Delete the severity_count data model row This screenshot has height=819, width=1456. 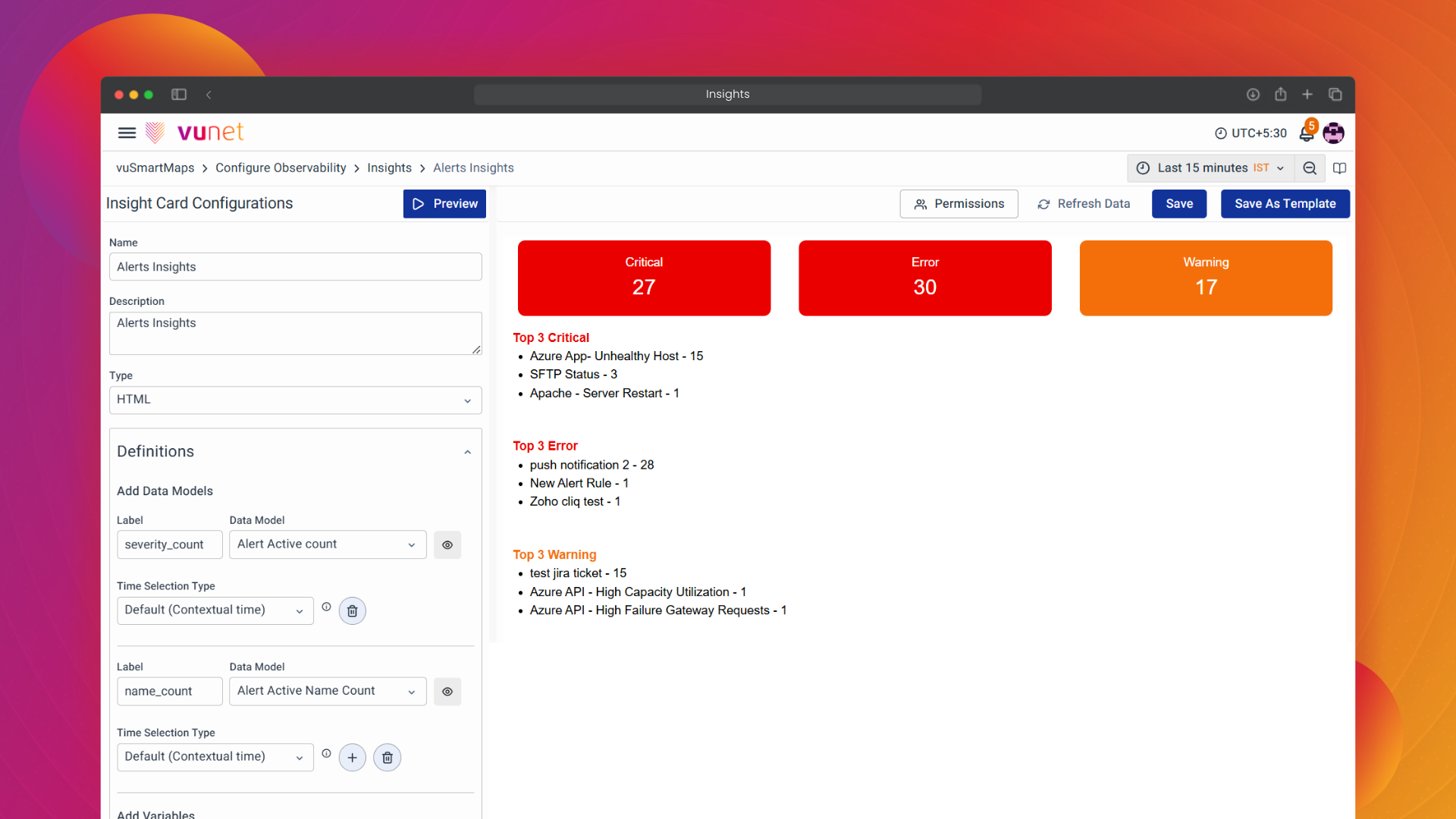352,611
